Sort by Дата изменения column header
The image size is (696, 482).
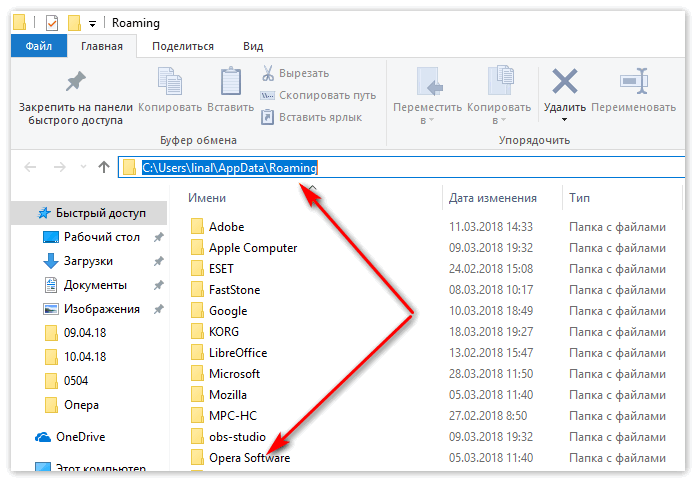(x=492, y=198)
